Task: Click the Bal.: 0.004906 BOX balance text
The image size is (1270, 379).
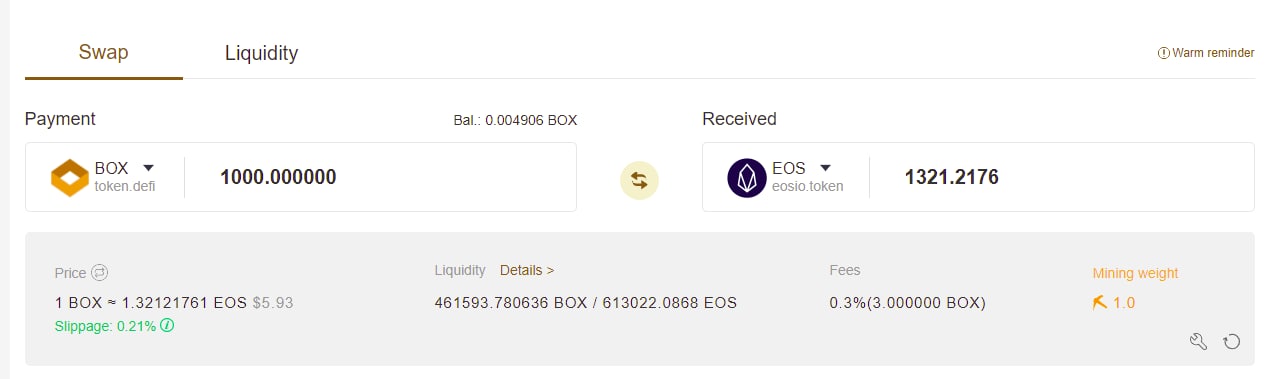Action: tap(515, 120)
